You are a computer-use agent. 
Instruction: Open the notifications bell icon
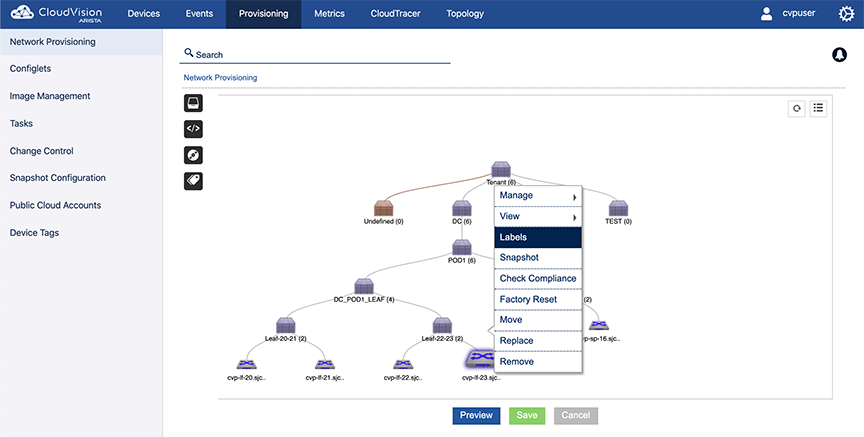tap(839, 55)
